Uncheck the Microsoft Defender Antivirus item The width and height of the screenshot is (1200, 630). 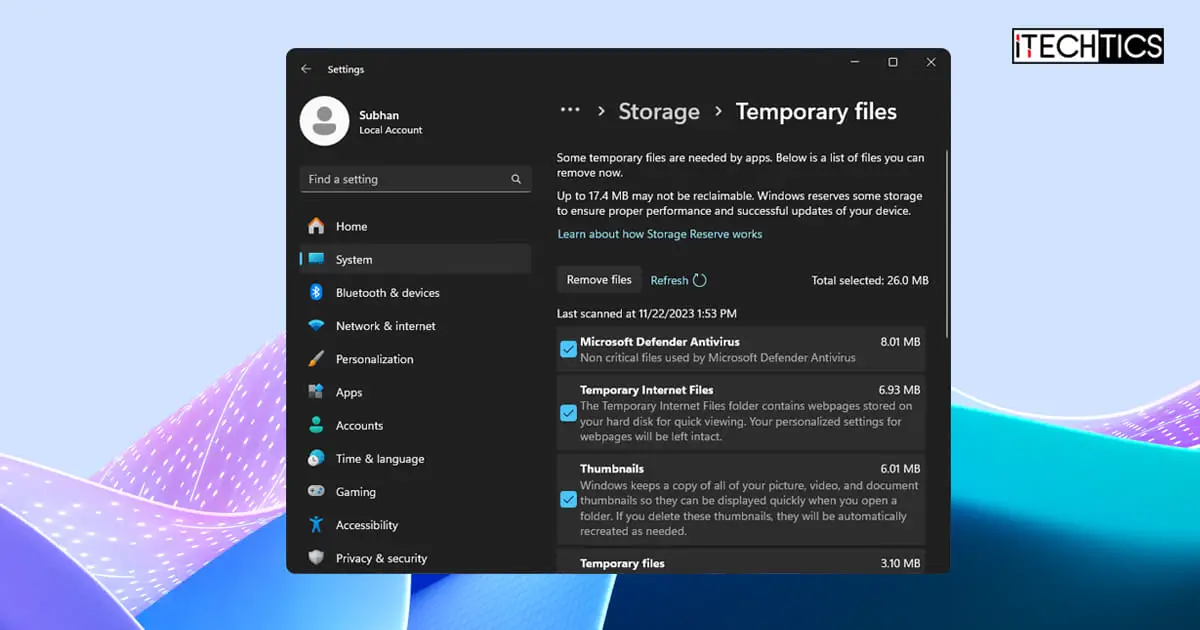tap(568, 349)
